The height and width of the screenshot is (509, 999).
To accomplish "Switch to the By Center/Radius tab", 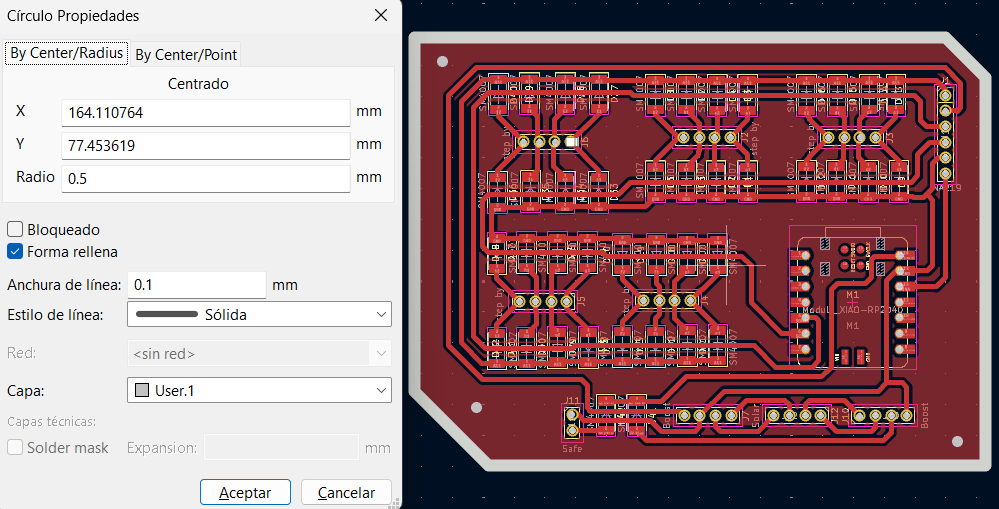I will pos(66,53).
